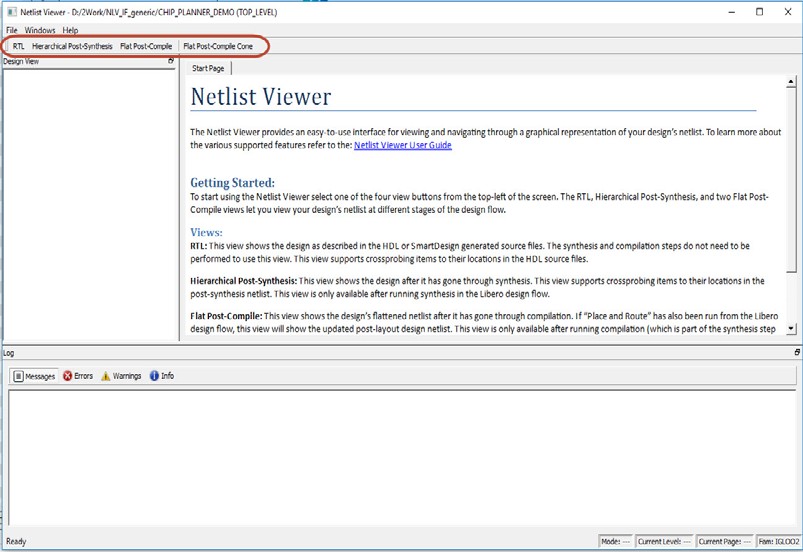Switch to Flat Post-Compile view
The height and width of the screenshot is (552, 803).
(x=146, y=46)
